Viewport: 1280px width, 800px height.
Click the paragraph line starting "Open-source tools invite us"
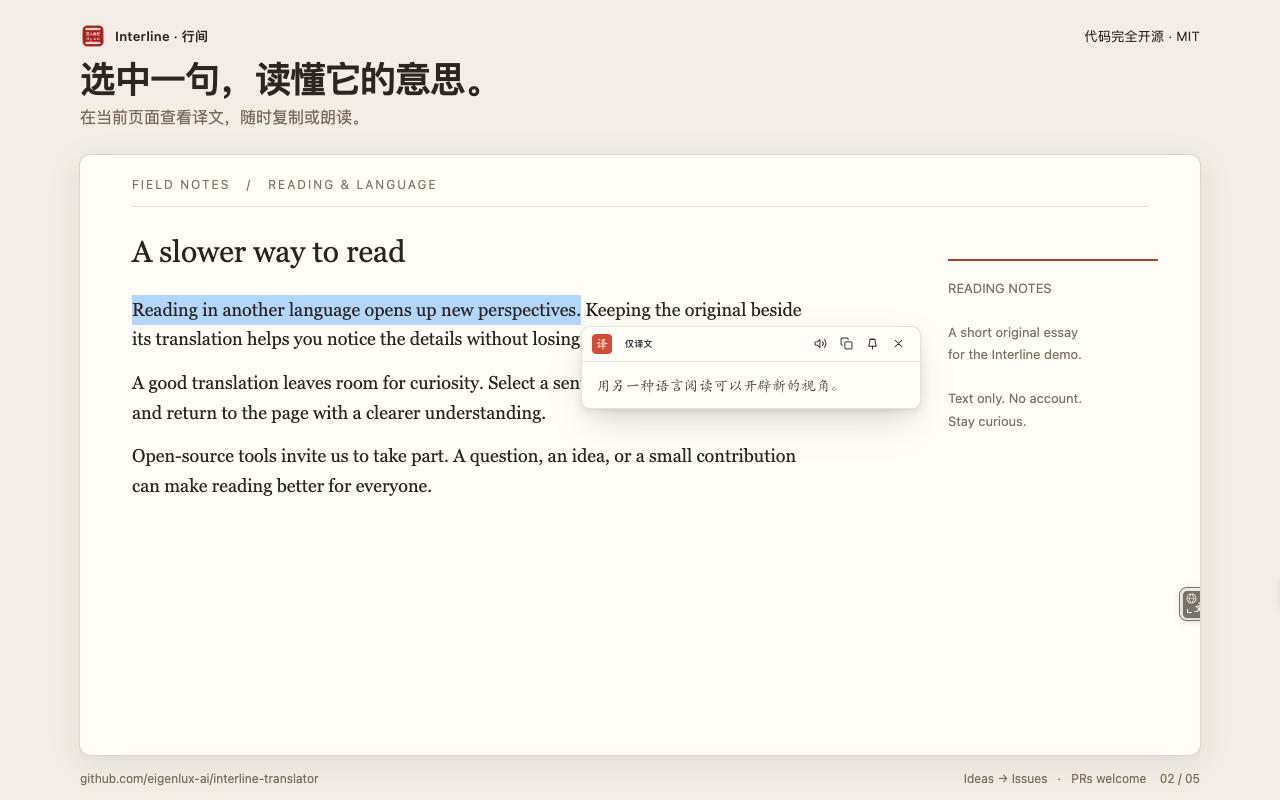tap(464, 456)
